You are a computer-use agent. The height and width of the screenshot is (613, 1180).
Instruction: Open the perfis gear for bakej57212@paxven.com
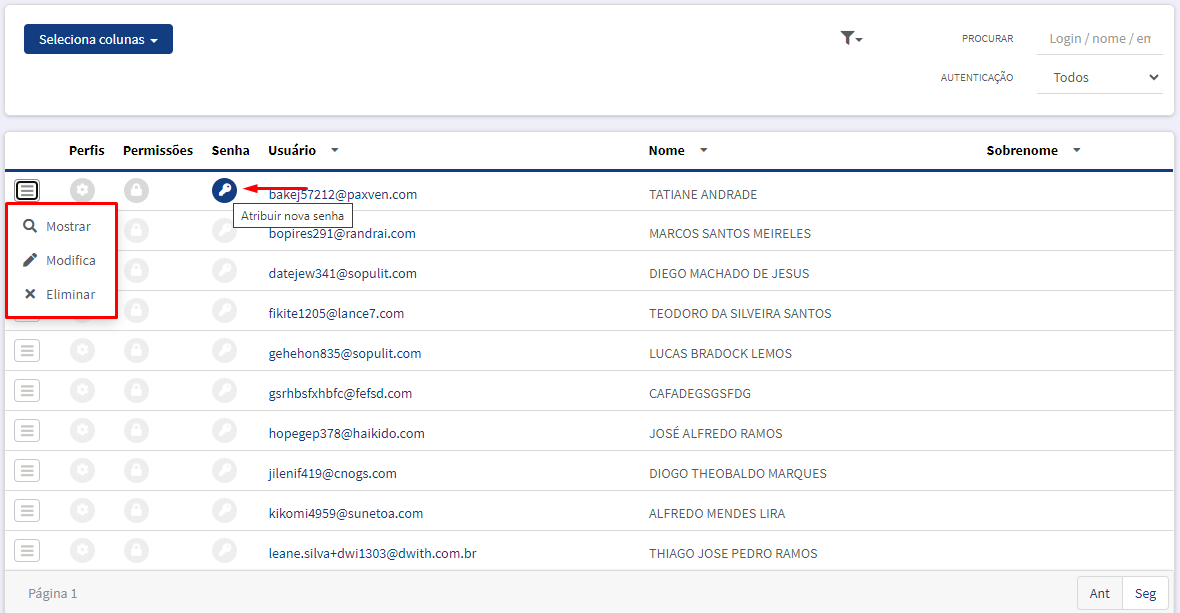pos(83,190)
